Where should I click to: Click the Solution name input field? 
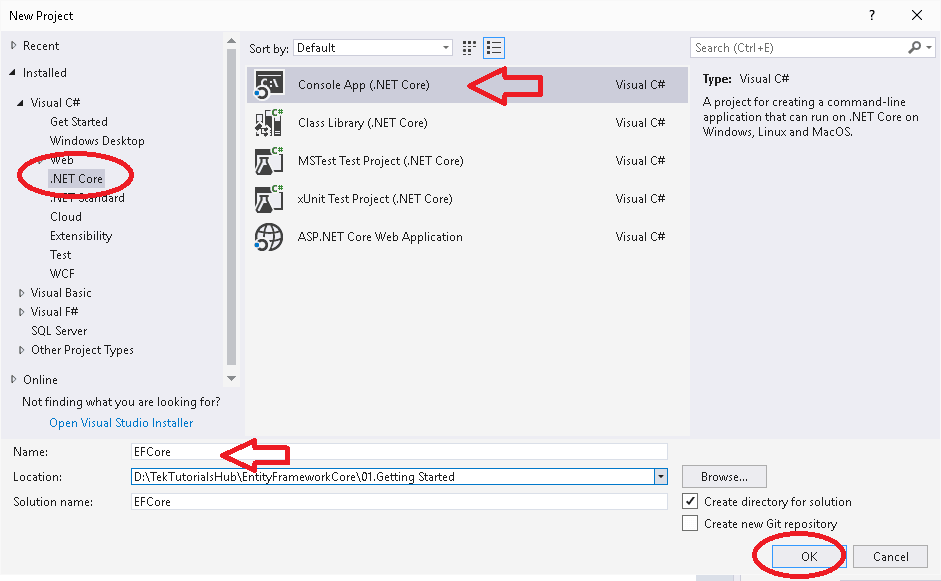399,501
